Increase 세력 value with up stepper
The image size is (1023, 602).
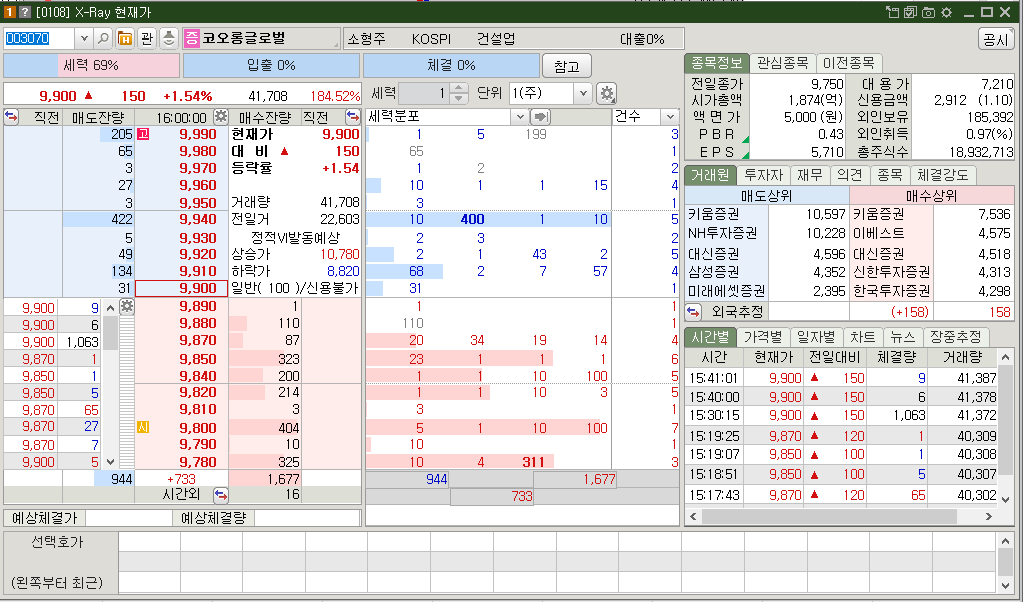[x=459, y=88]
